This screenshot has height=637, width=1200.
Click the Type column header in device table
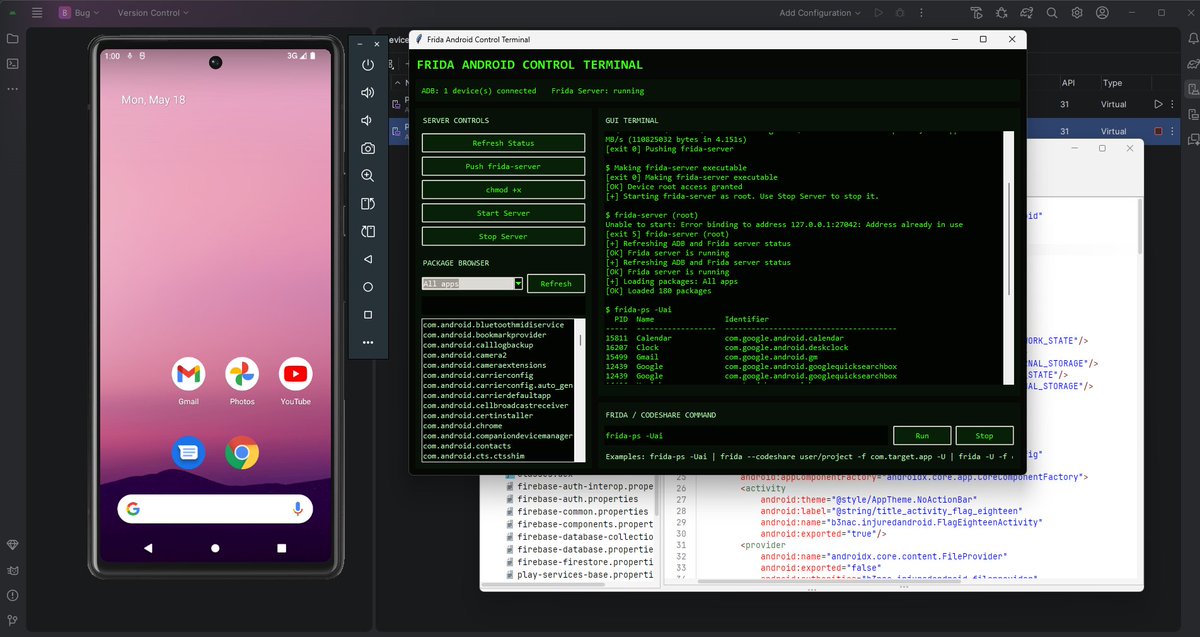coord(1112,83)
